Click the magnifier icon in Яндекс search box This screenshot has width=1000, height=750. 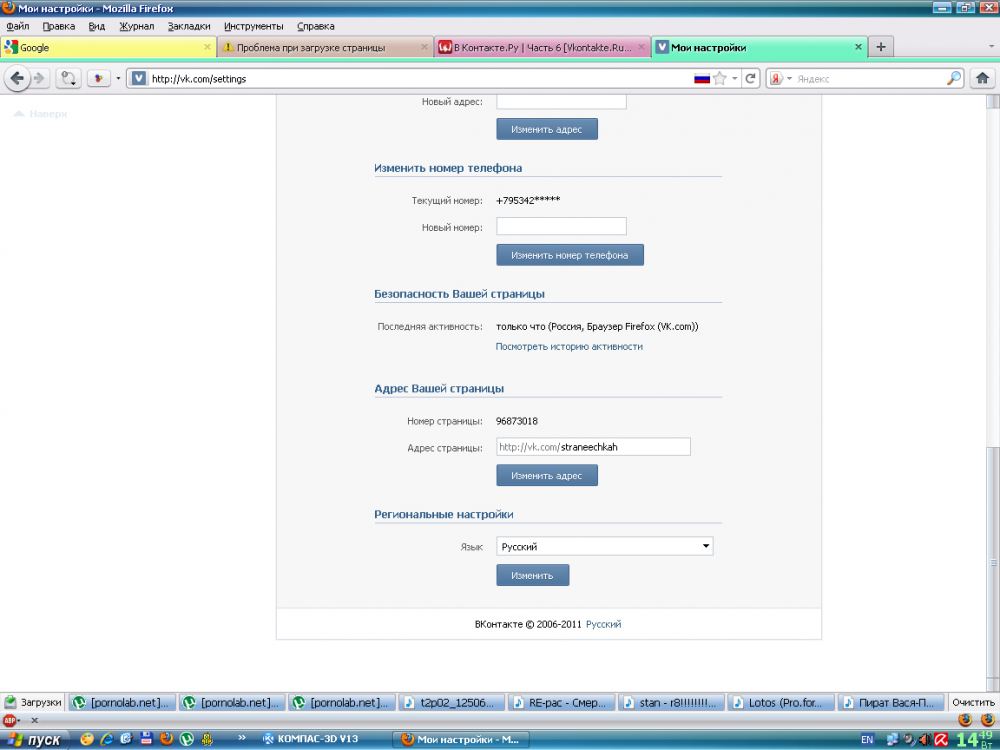(x=954, y=78)
